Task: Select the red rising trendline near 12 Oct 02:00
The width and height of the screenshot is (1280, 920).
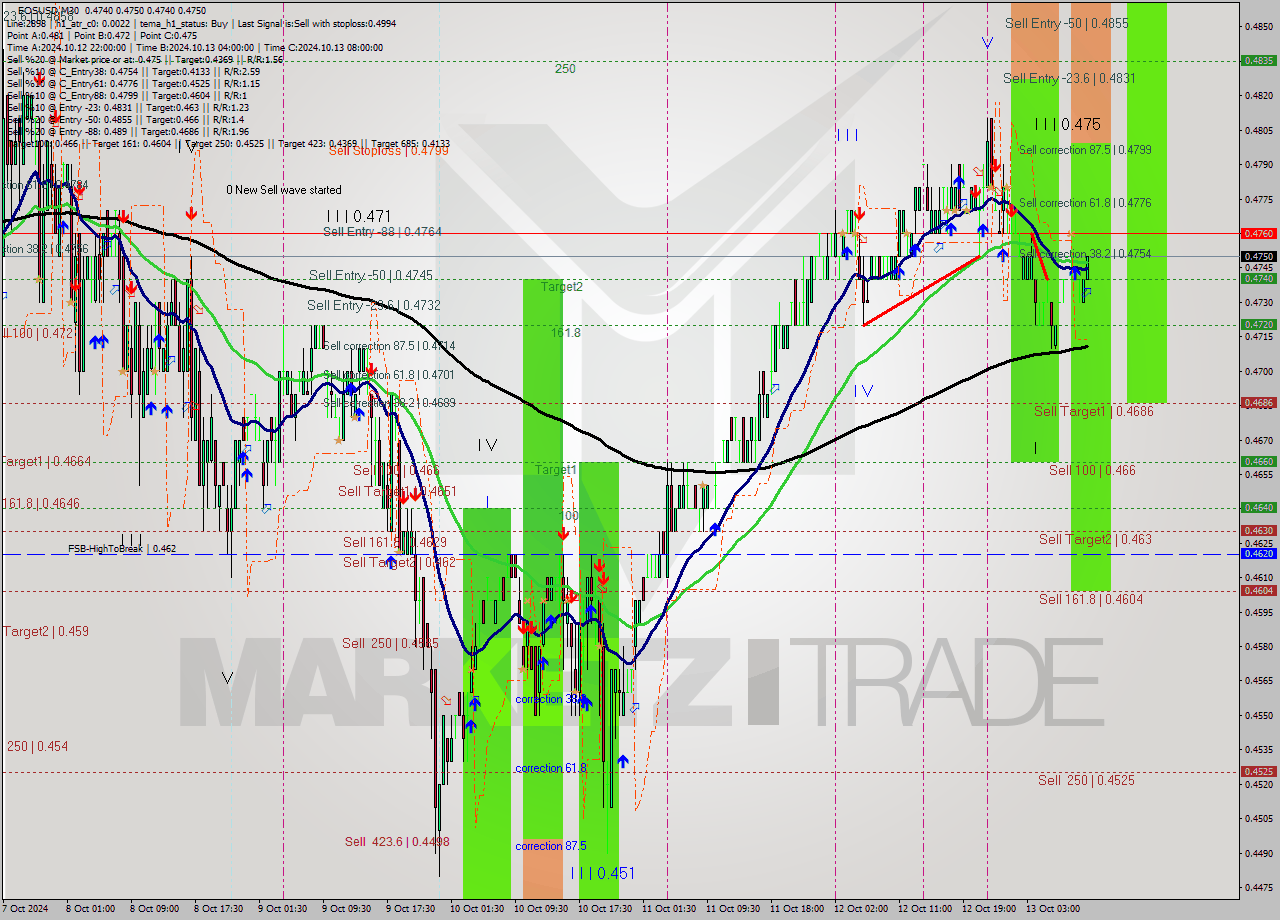Action: click(x=922, y=290)
